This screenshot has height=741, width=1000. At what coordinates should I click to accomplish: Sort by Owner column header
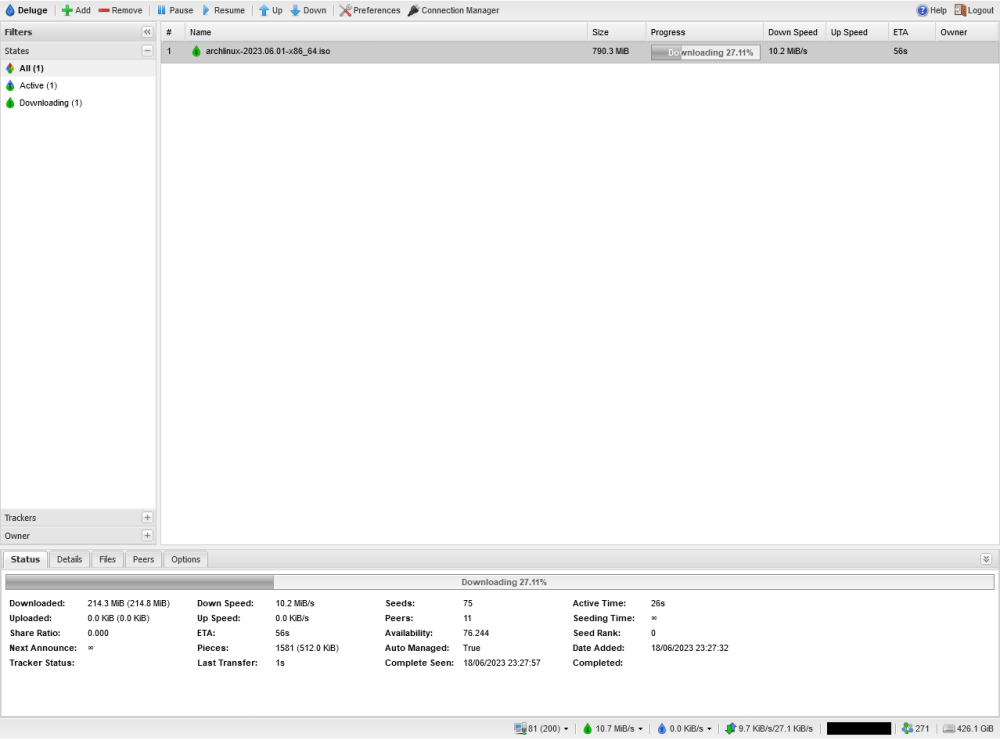(967, 32)
